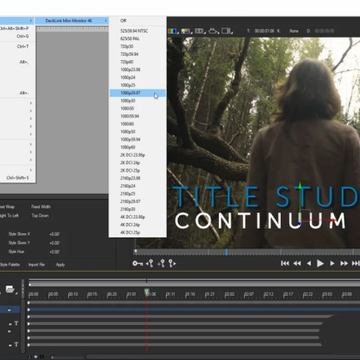
Task: Open the color channel view icon beside RGB
Action: click(186, 31)
